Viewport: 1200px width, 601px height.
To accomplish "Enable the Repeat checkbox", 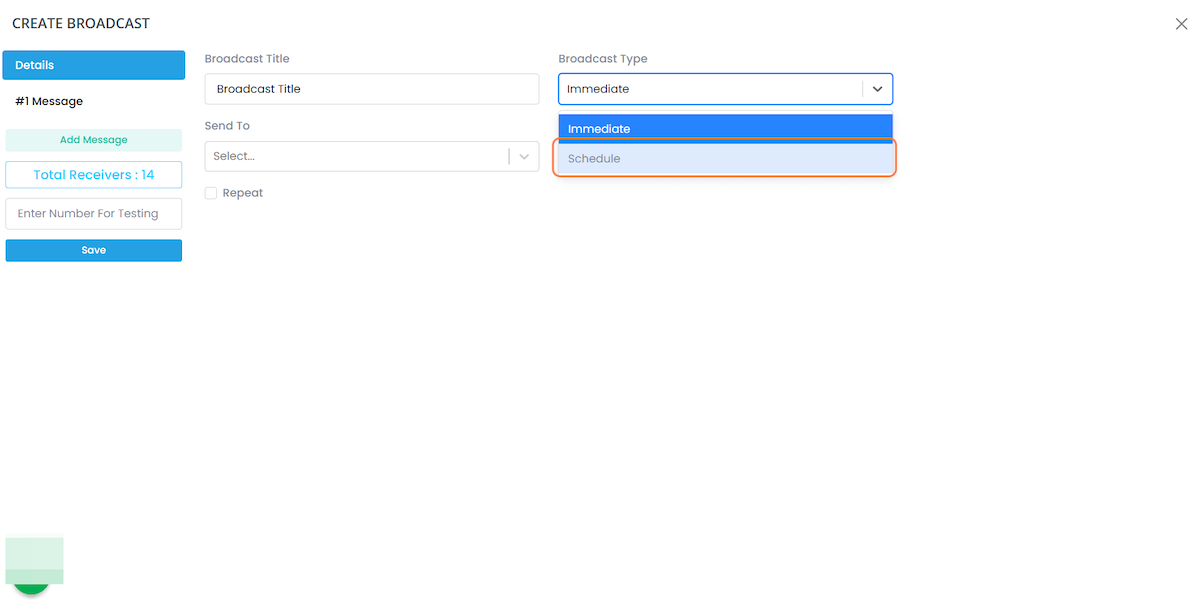I will click(x=211, y=193).
